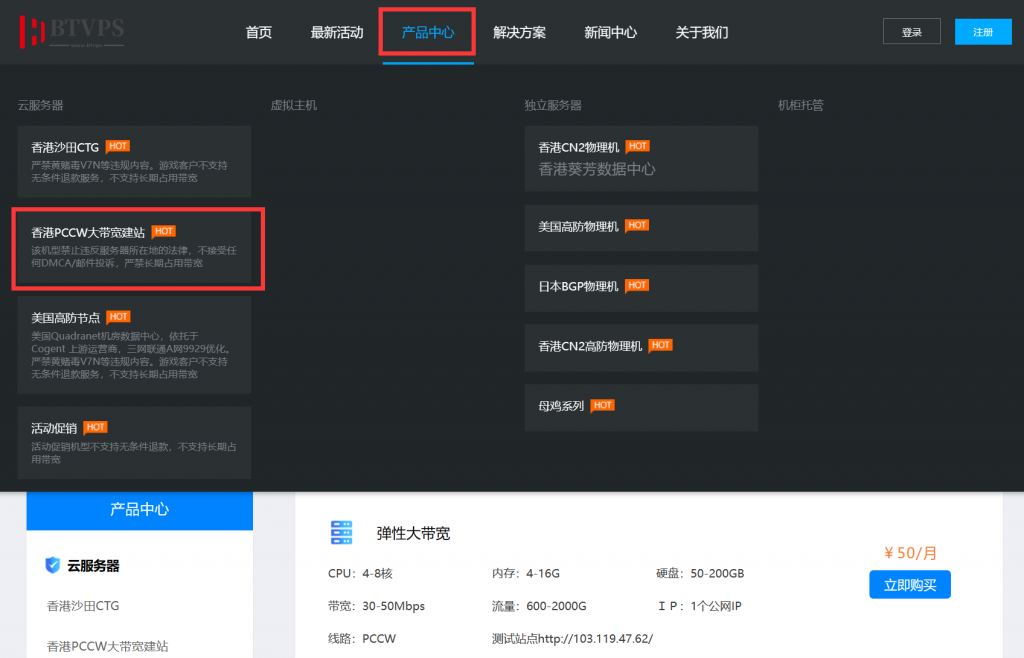This screenshot has height=658, width=1024.
Task: Click the 机柜托管 column heading
Action: [x=801, y=105]
